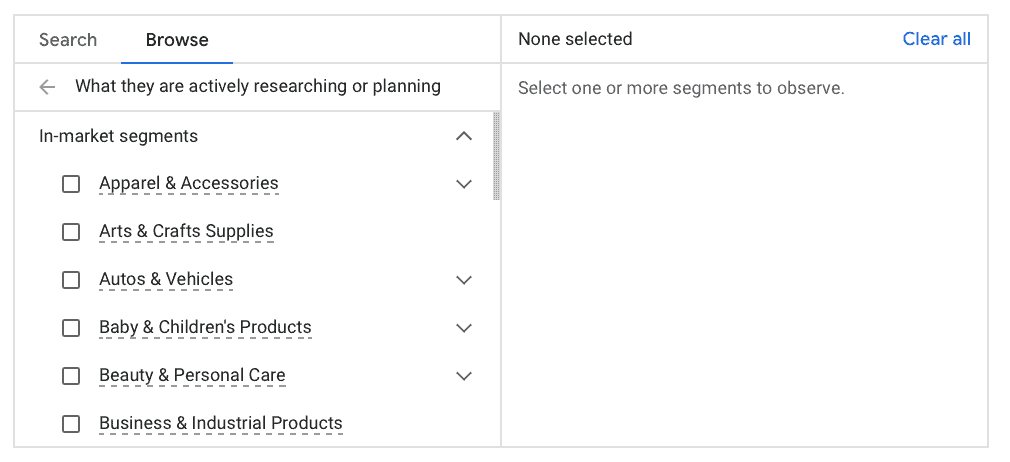1010x462 pixels.
Task: Expand Baby & Children's Products subcategories
Action: coord(463,328)
